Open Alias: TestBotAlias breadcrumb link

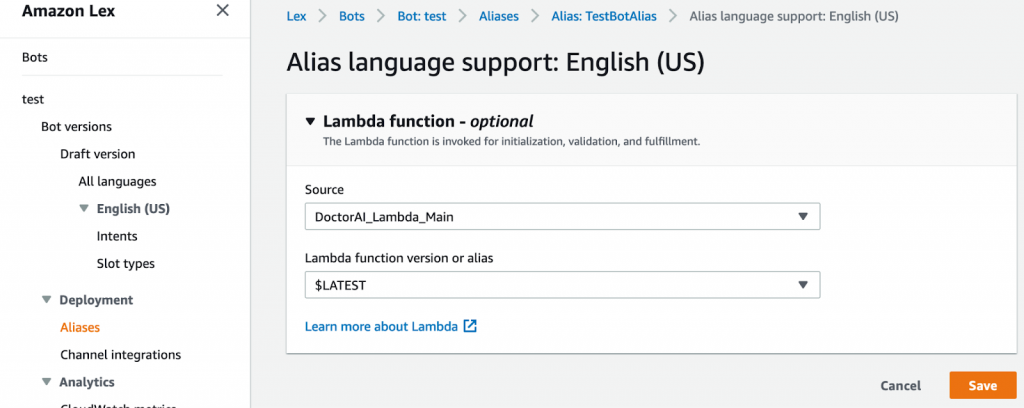click(x=603, y=16)
